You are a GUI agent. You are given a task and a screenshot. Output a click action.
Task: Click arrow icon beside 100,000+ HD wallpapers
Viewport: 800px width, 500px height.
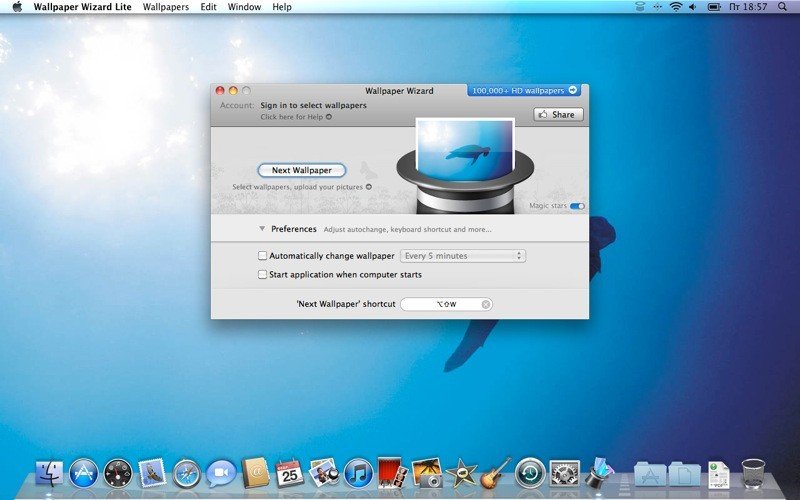click(x=572, y=90)
